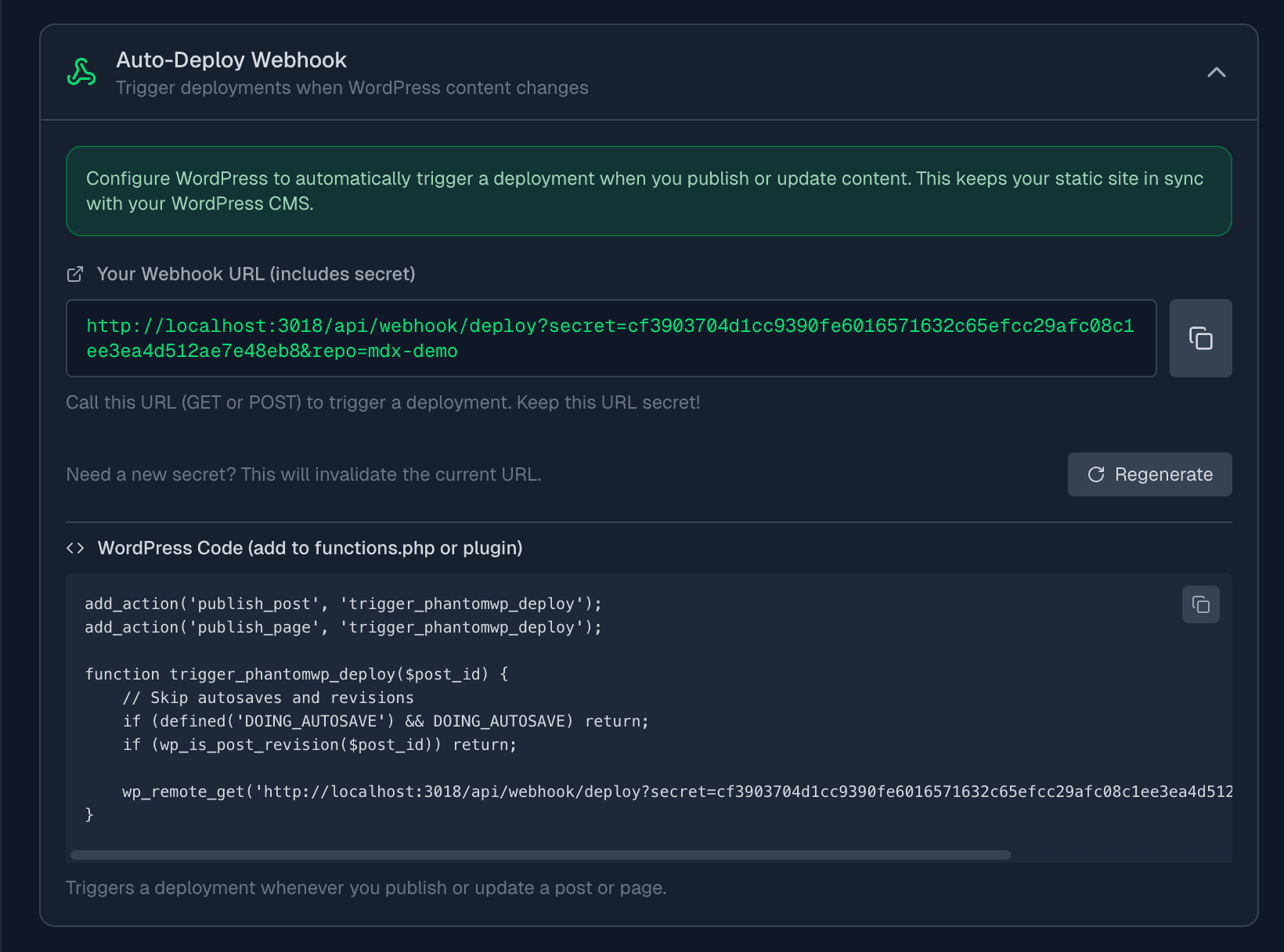Select the Your Webhook URL section label
Viewport: 1284px width, 952px height.
click(256, 274)
